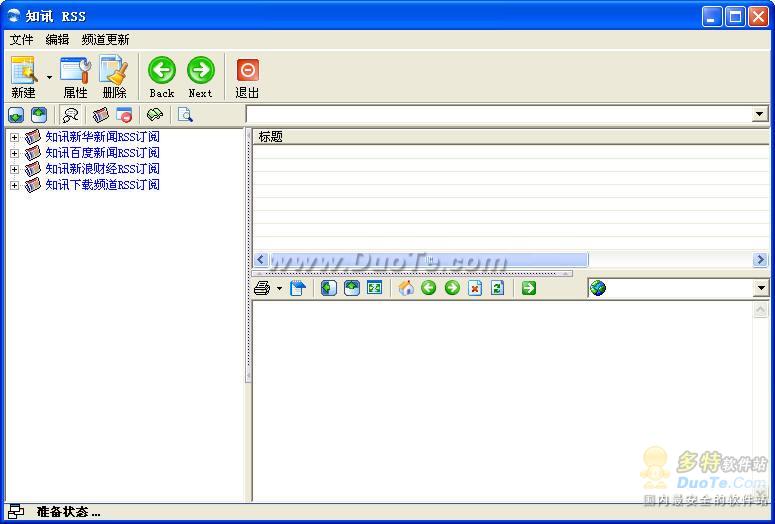Toggle the speech bubbles icon
The image size is (775, 524).
click(71, 115)
